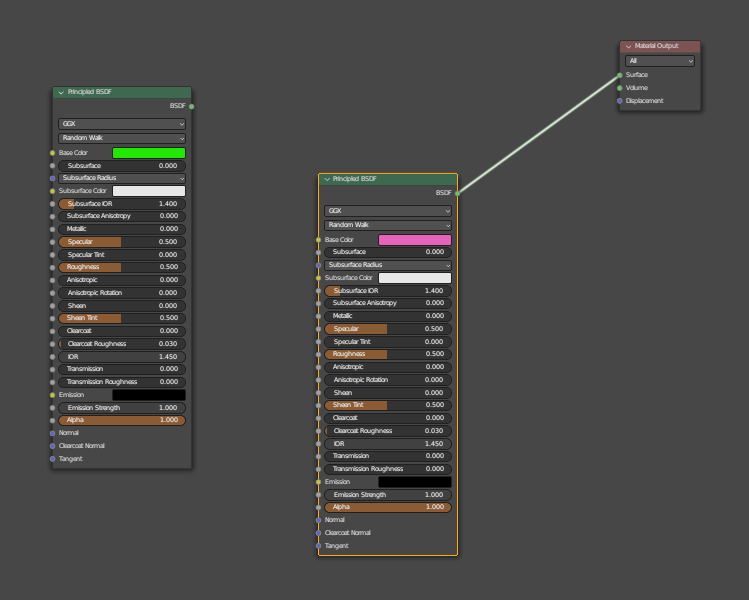
Task: Click Normal socket on green node
Action: (53, 433)
